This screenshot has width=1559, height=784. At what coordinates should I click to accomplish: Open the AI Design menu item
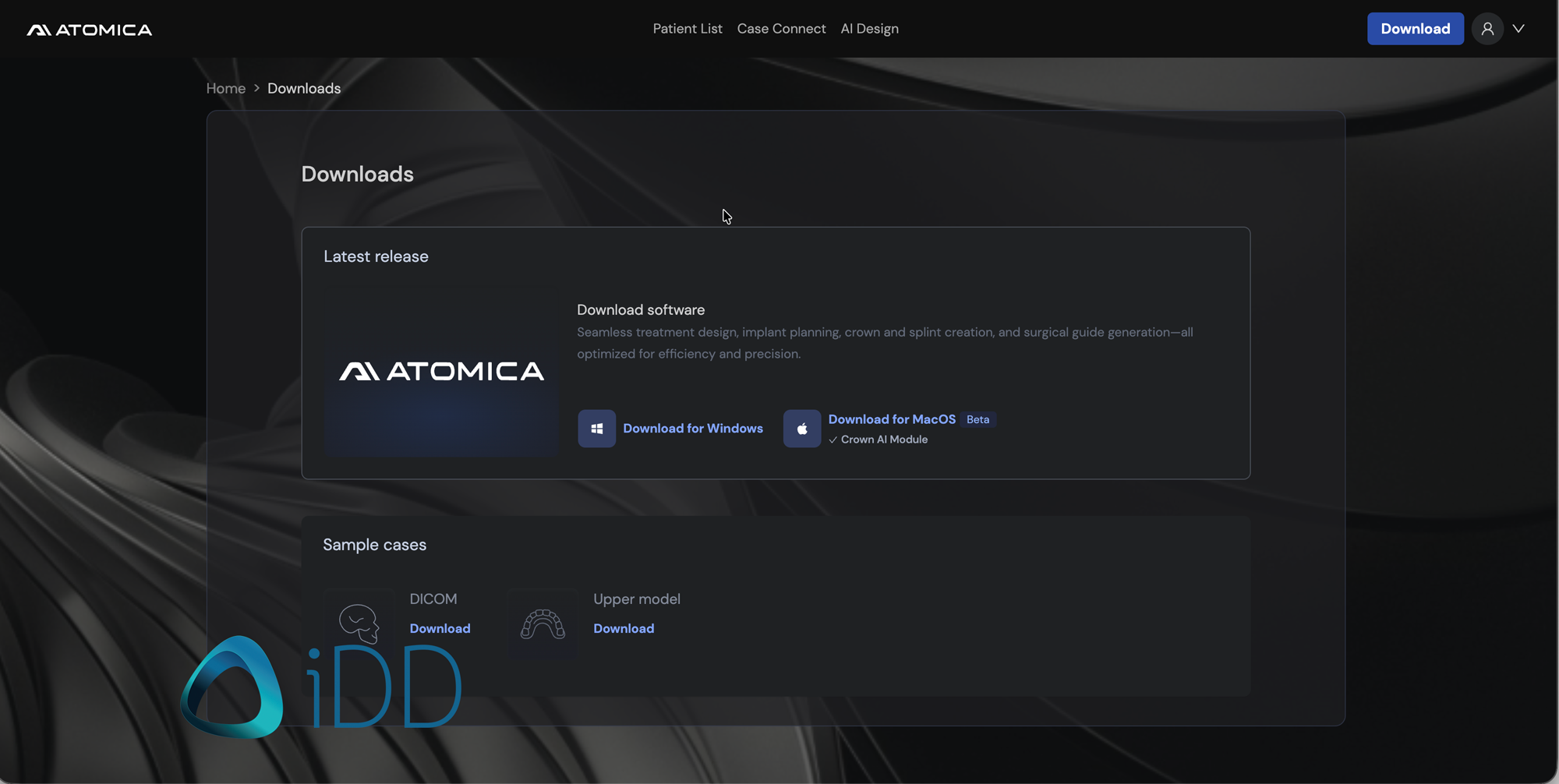(870, 29)
